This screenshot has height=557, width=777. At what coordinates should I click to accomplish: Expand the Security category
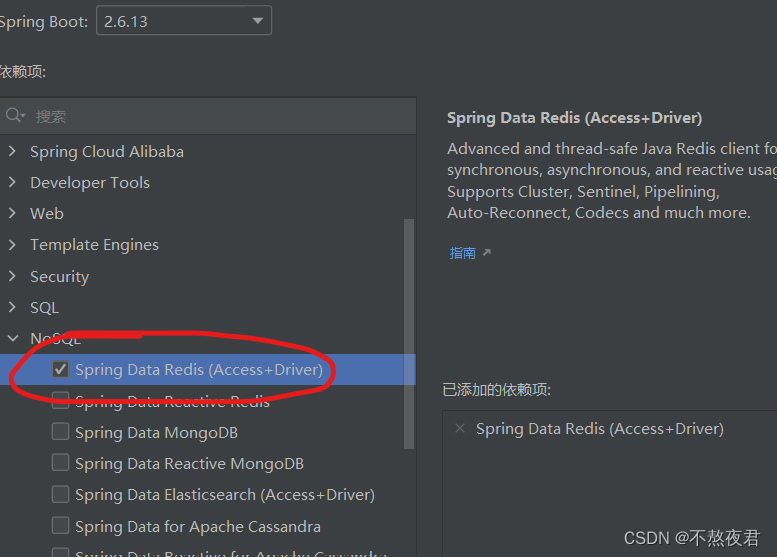[12, 276]
